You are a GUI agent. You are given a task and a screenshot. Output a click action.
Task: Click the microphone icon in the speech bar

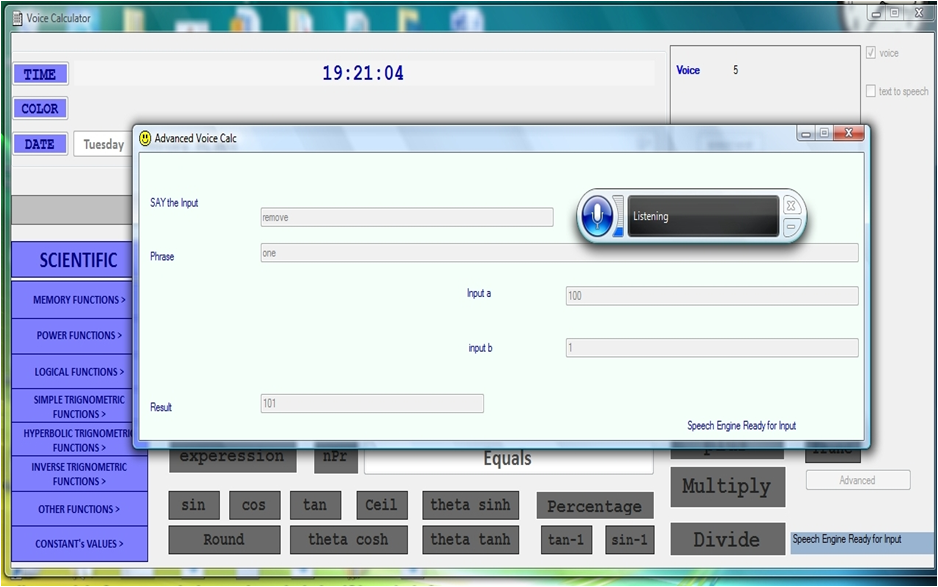[x=596, y=216]
